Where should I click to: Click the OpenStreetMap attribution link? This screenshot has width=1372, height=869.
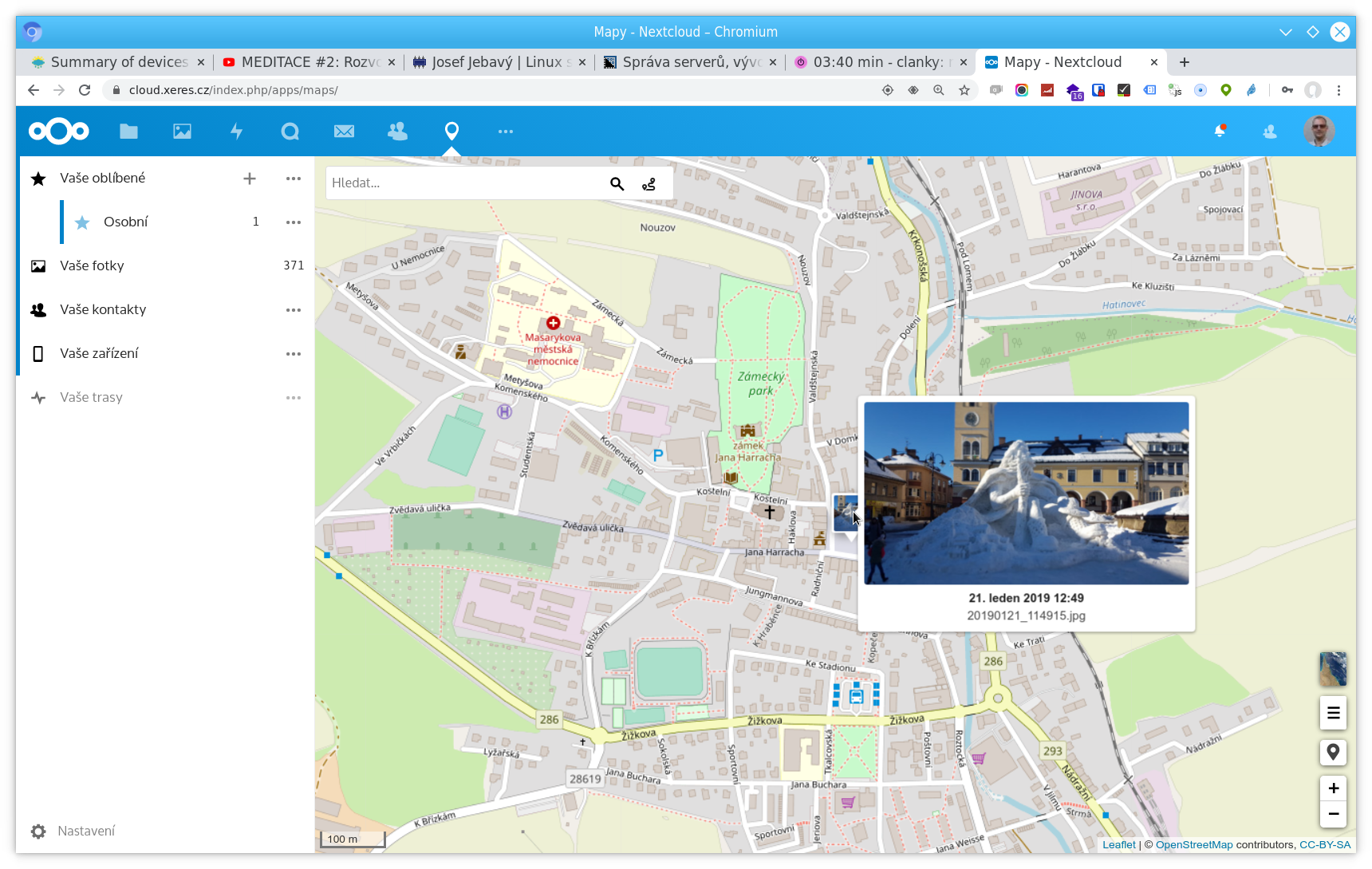pos(1193,845)
